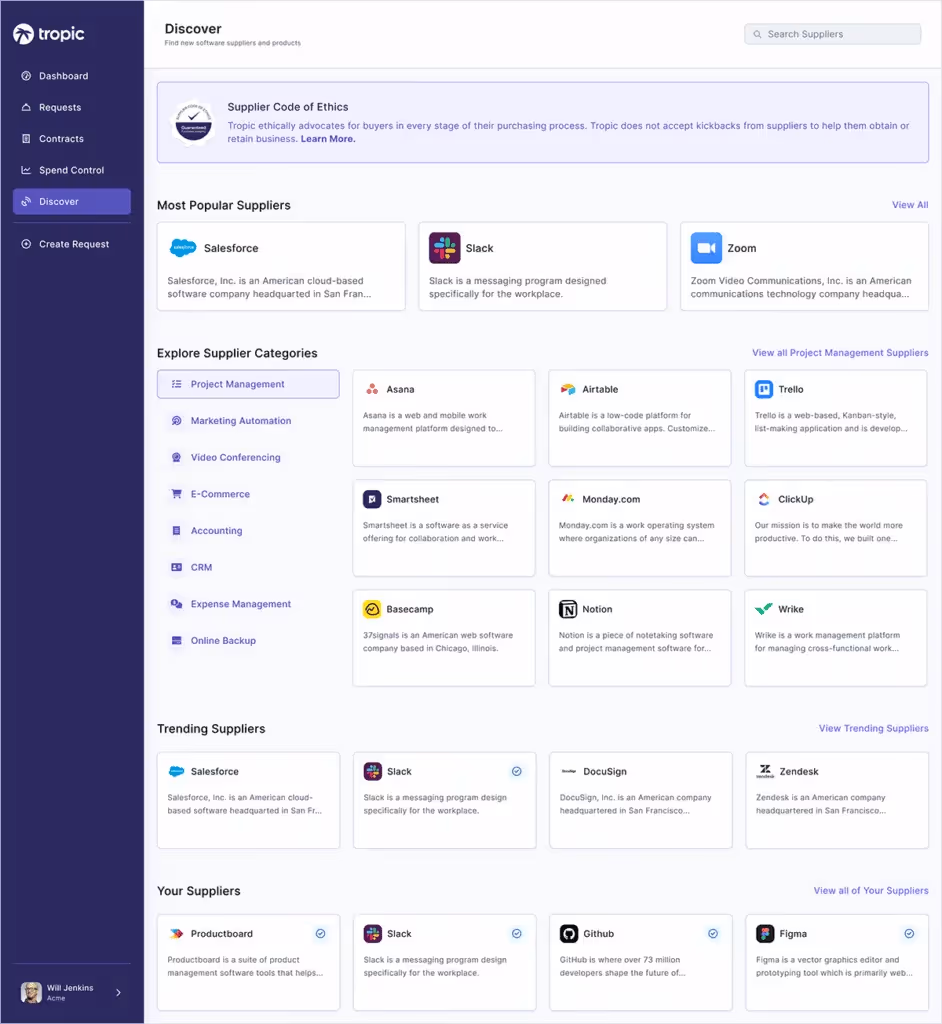
Task: Click the Requests tray icon in the sidebar
Action: pyautogui.click(x=26, y=107)
